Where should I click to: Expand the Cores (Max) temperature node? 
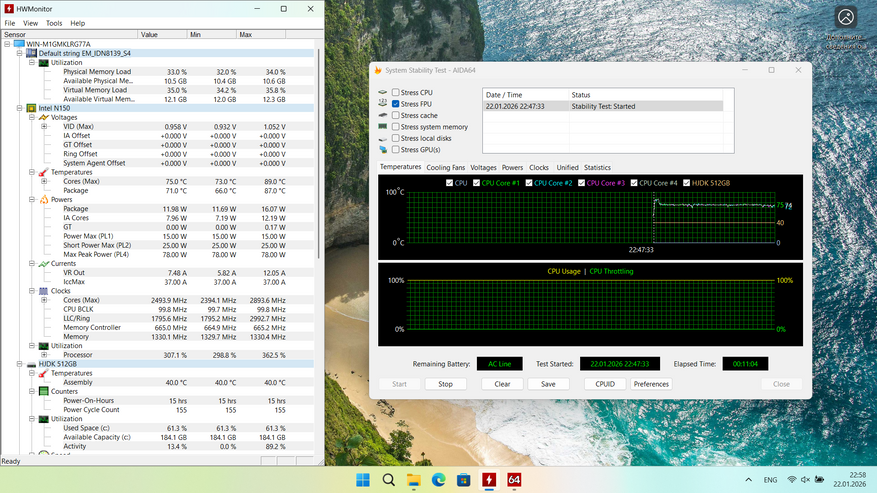[44, 181]
